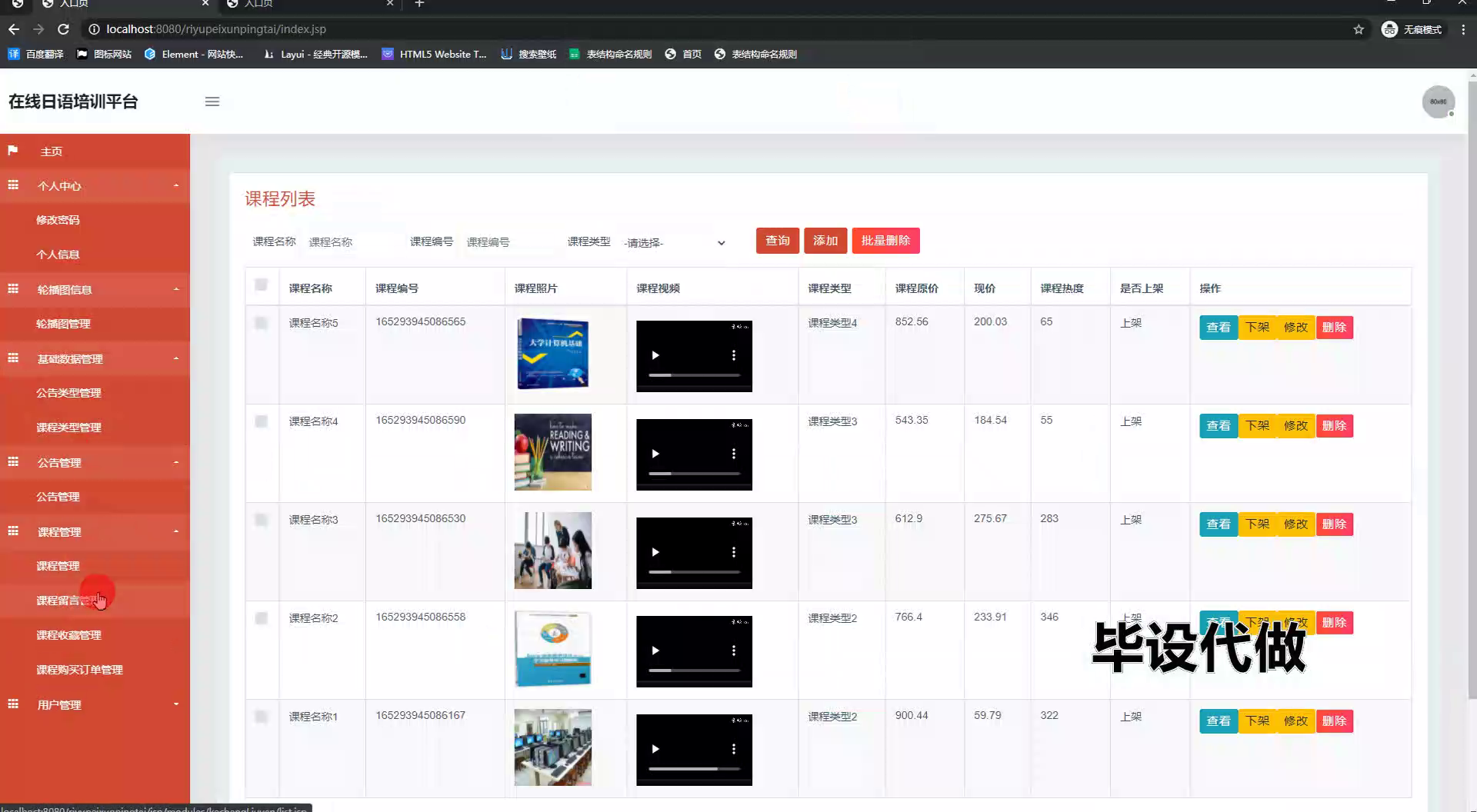Open the HTML5 Website bookmark
Viewport: 1477px width, 812px height.
tap(435, 54)
